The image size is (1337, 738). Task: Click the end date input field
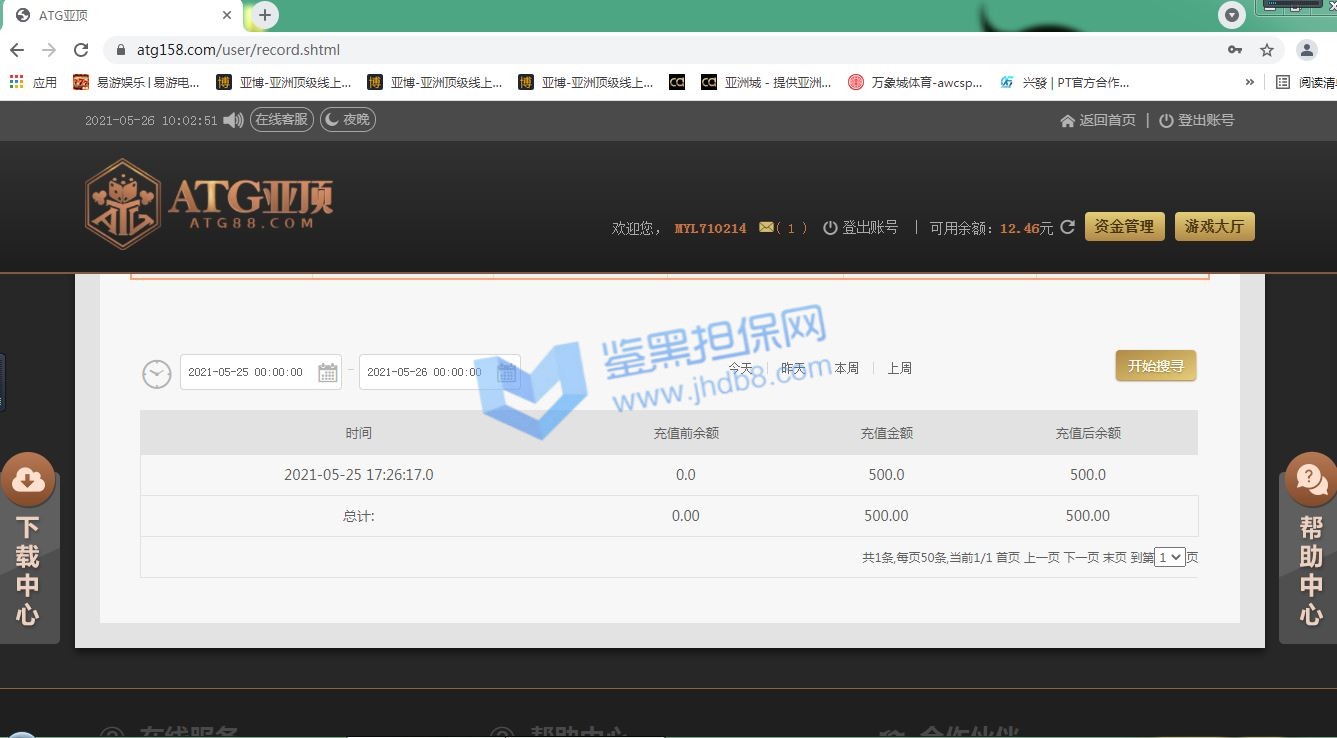click(x=425, y=372)
